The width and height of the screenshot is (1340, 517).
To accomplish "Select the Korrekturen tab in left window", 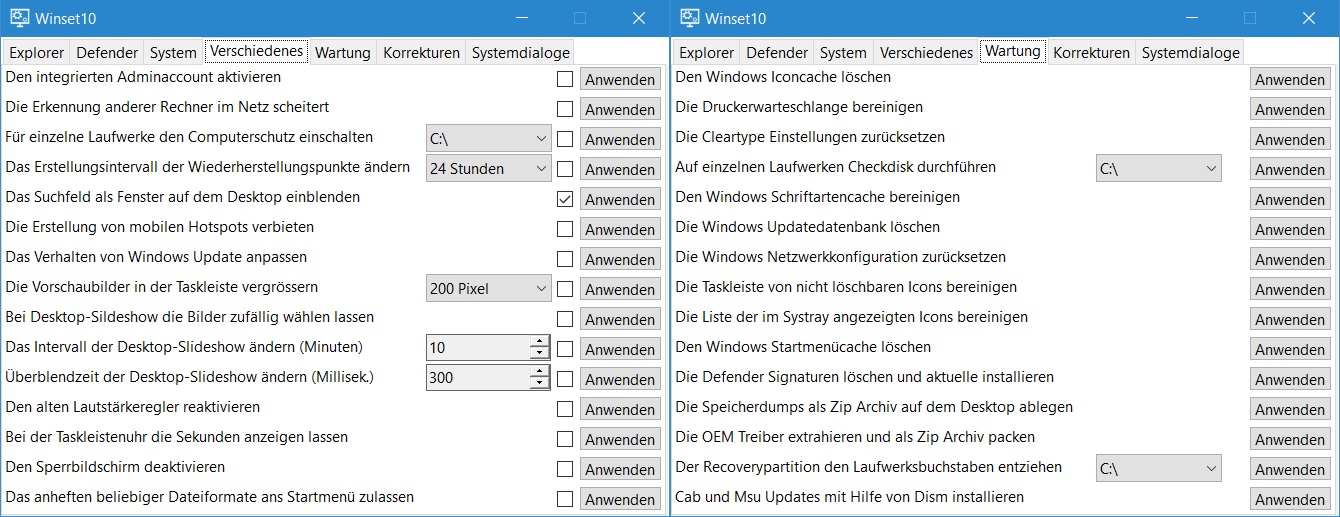I will (421, 53).
